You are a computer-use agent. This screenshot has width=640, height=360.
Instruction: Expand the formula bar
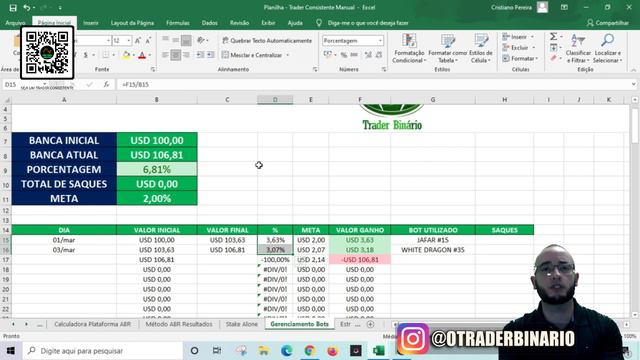pos(633,84)
